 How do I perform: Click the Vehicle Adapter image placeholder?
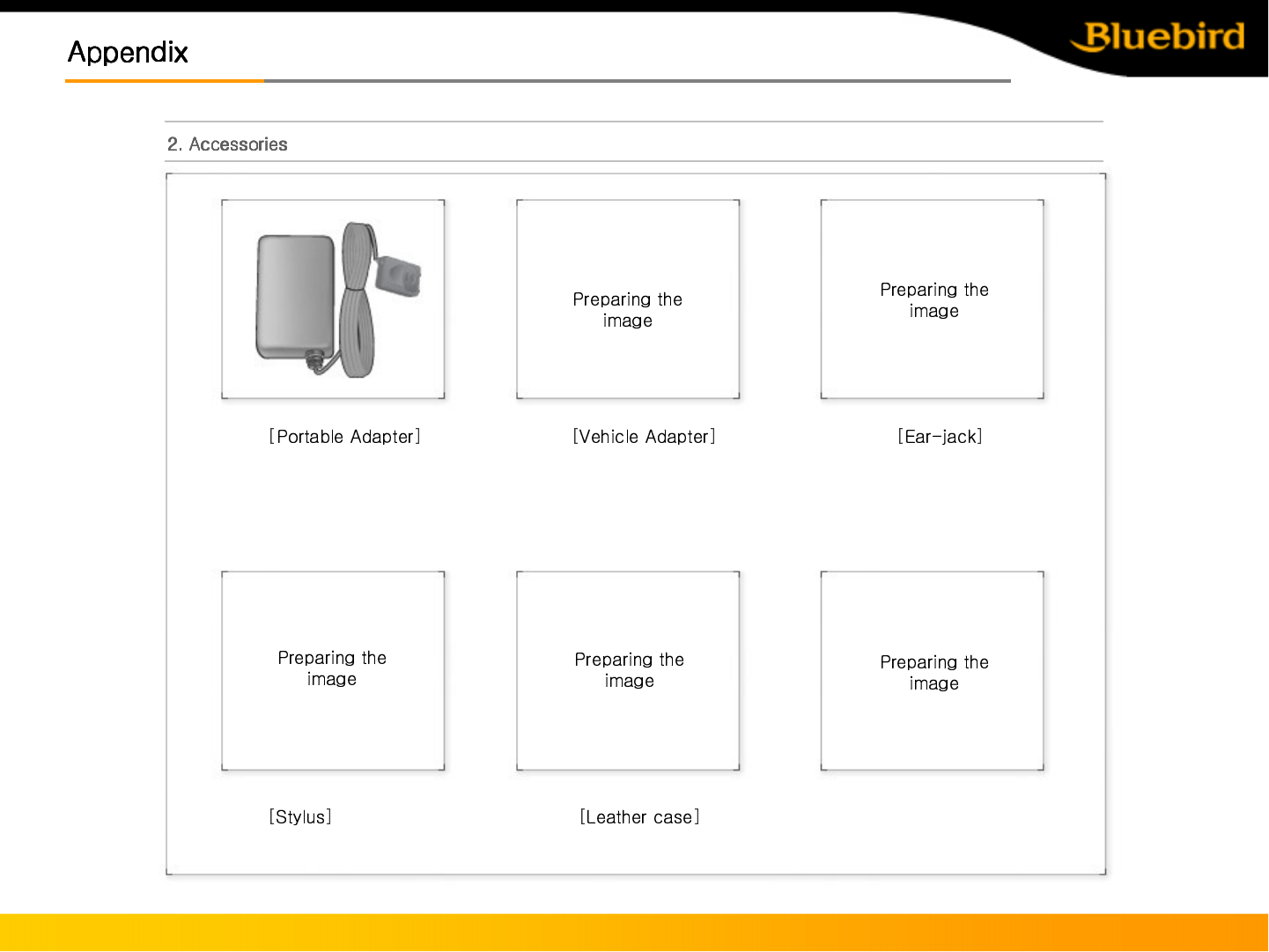coord(628,299)
